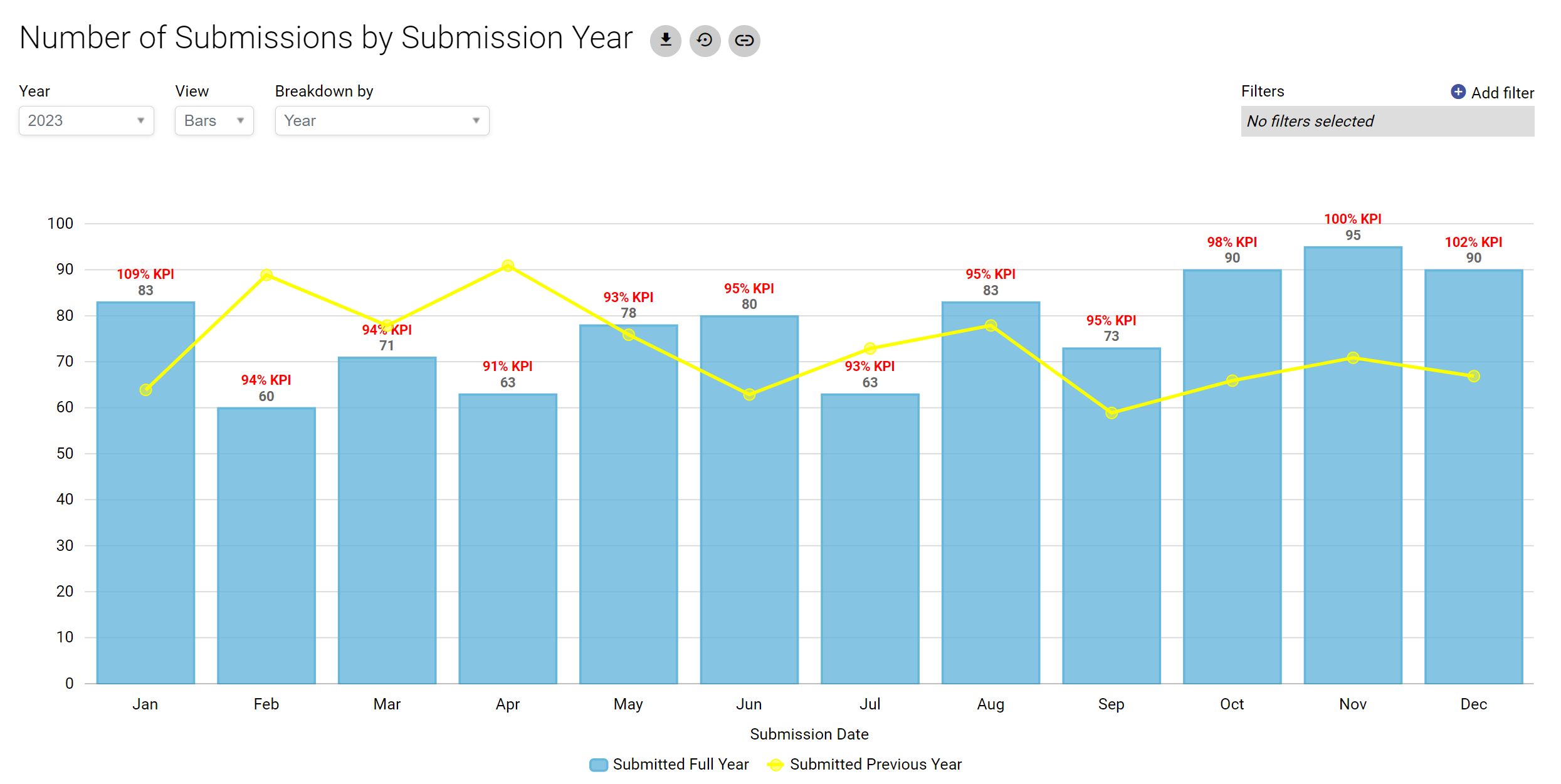The image size is (1561, 784).
Task: Click the download chart icon
Action: pos(665,40)
